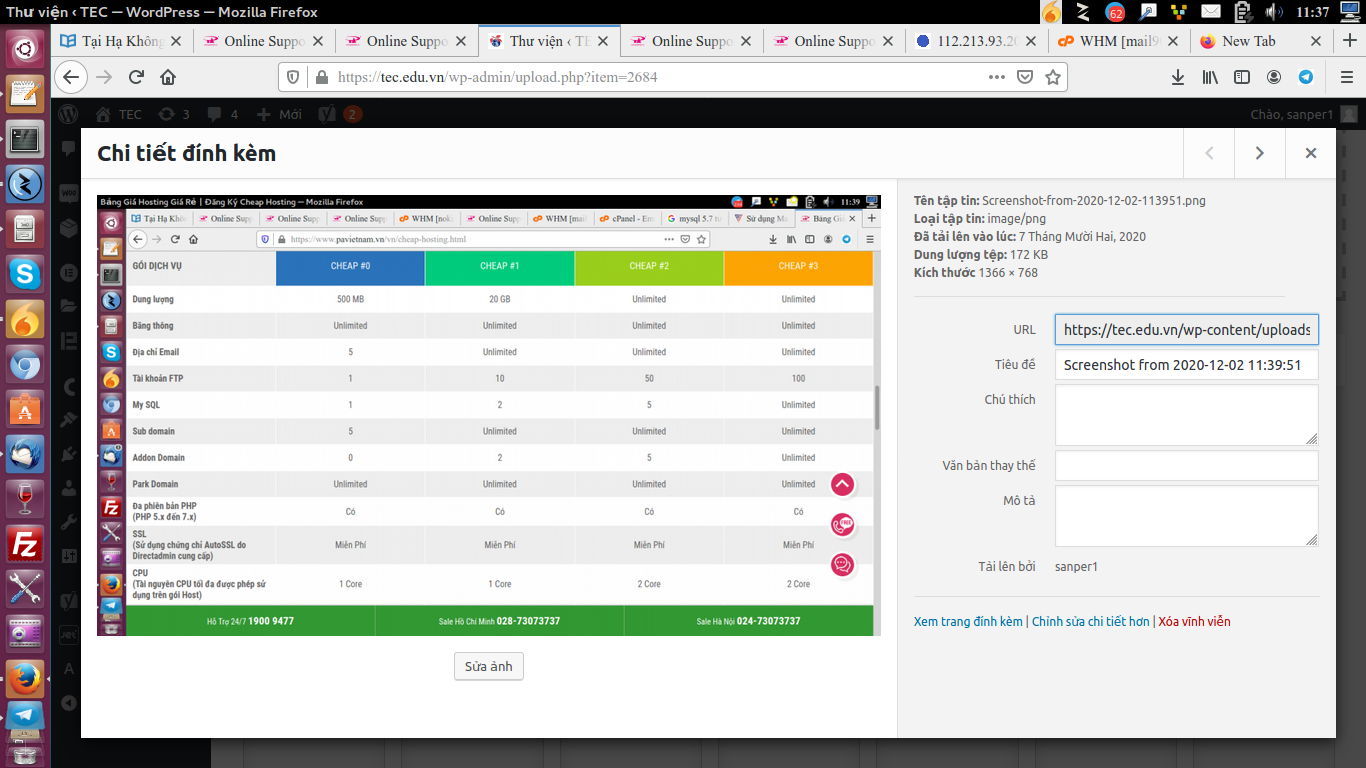Click 'Xóa vĩnh viễn' delete link
1366x768 pixels.
click(x=1194, y=621)
